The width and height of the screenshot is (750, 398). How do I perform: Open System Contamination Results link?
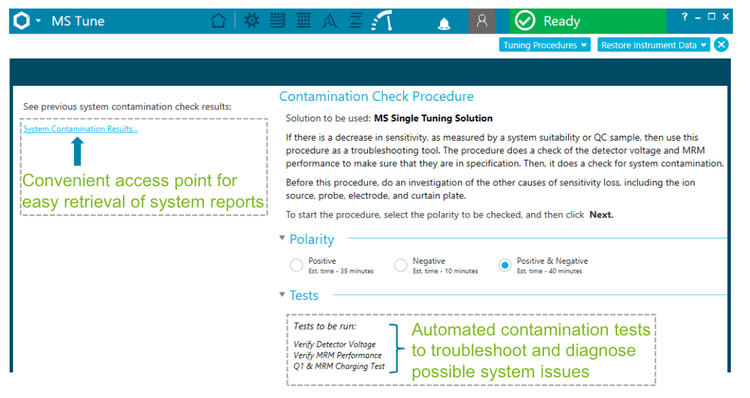click(x=80, y=129)
